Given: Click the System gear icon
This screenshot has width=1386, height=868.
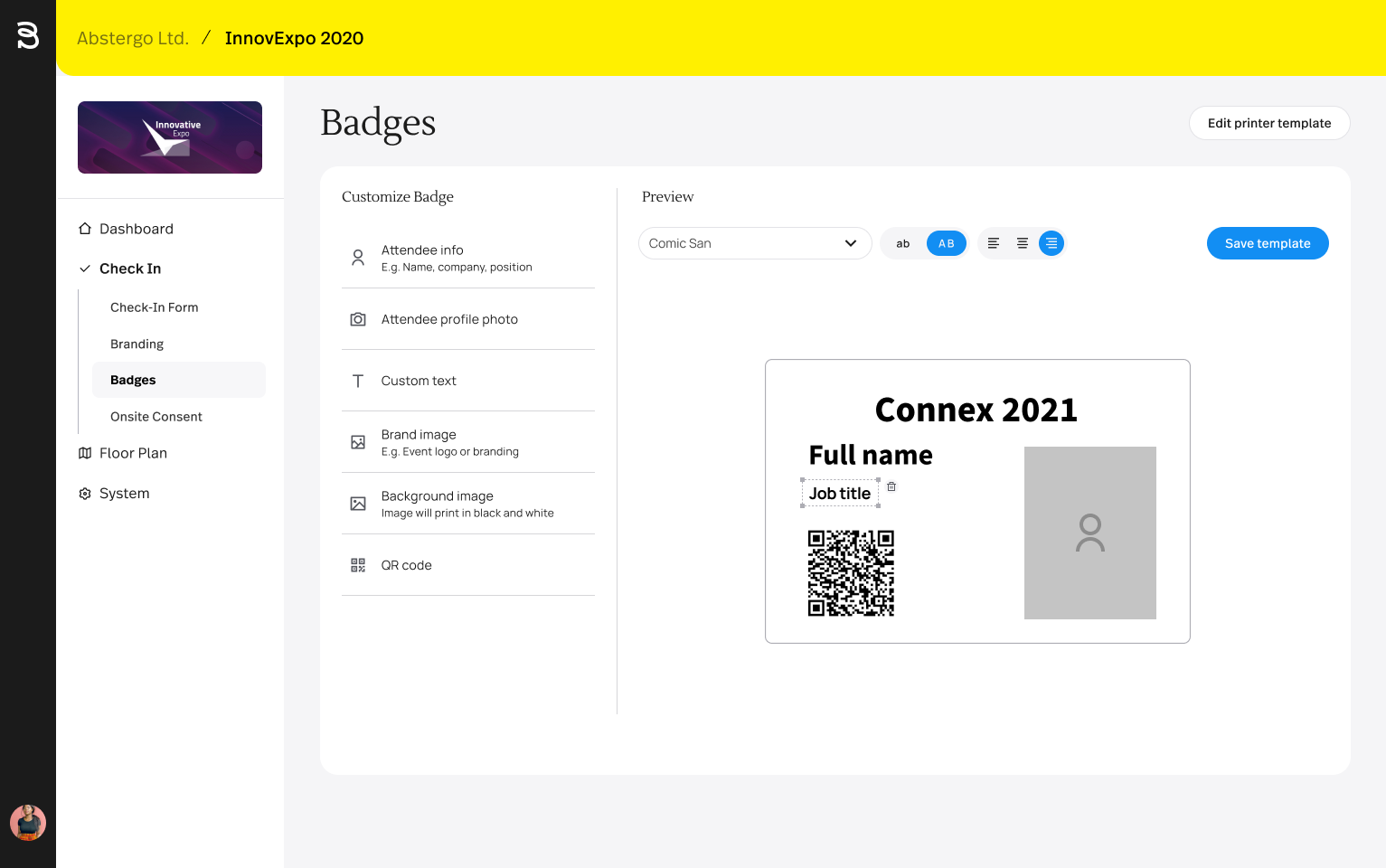Looking at the screenshot, I should tap(85, 494).
